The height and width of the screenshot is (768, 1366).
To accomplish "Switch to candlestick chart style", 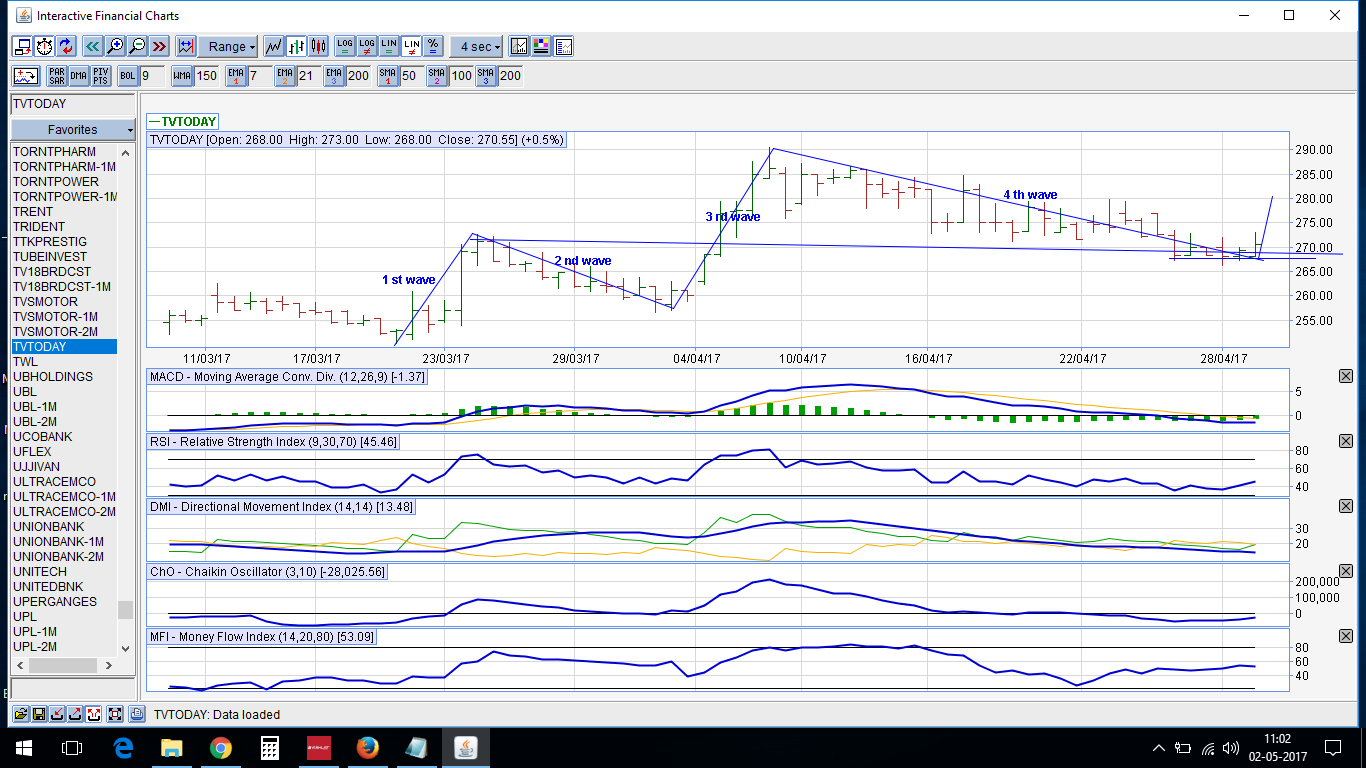I will tap(319, 46).
